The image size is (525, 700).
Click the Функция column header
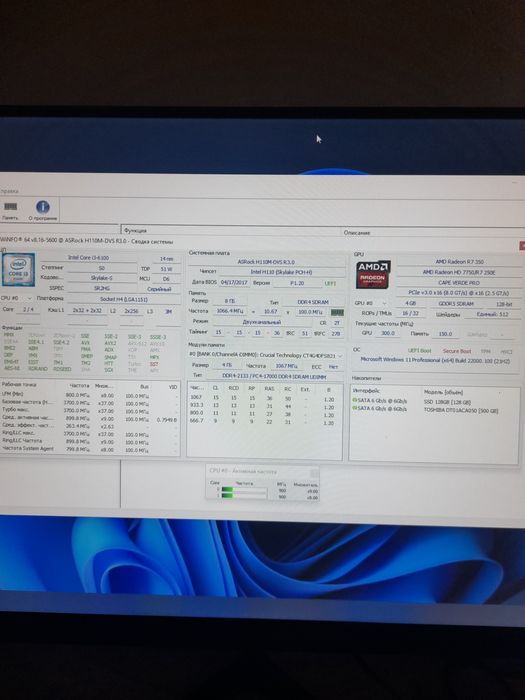tap(135, 230)
